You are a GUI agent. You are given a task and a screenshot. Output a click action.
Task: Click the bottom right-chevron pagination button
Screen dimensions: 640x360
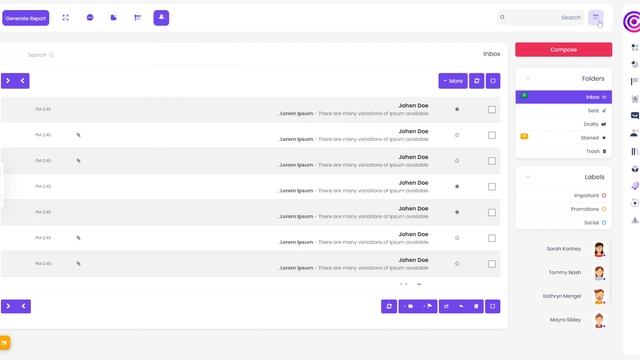pos(9,307)
